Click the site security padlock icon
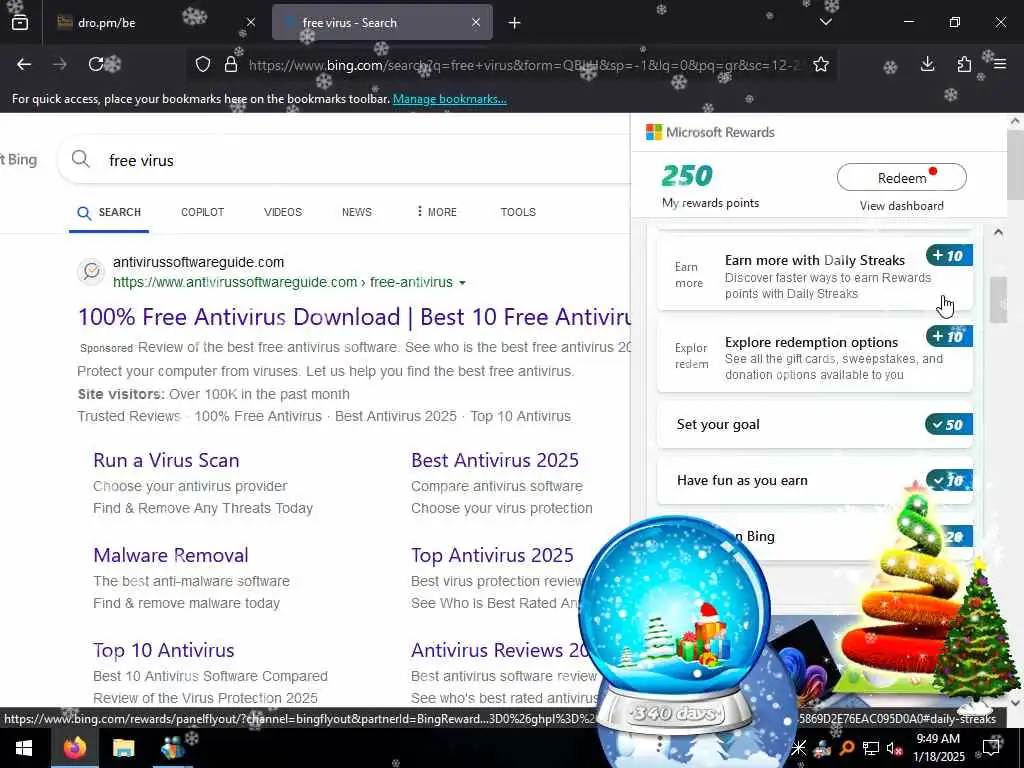Viewport: 1024px width, 768px height. click(x=231, y=64)
